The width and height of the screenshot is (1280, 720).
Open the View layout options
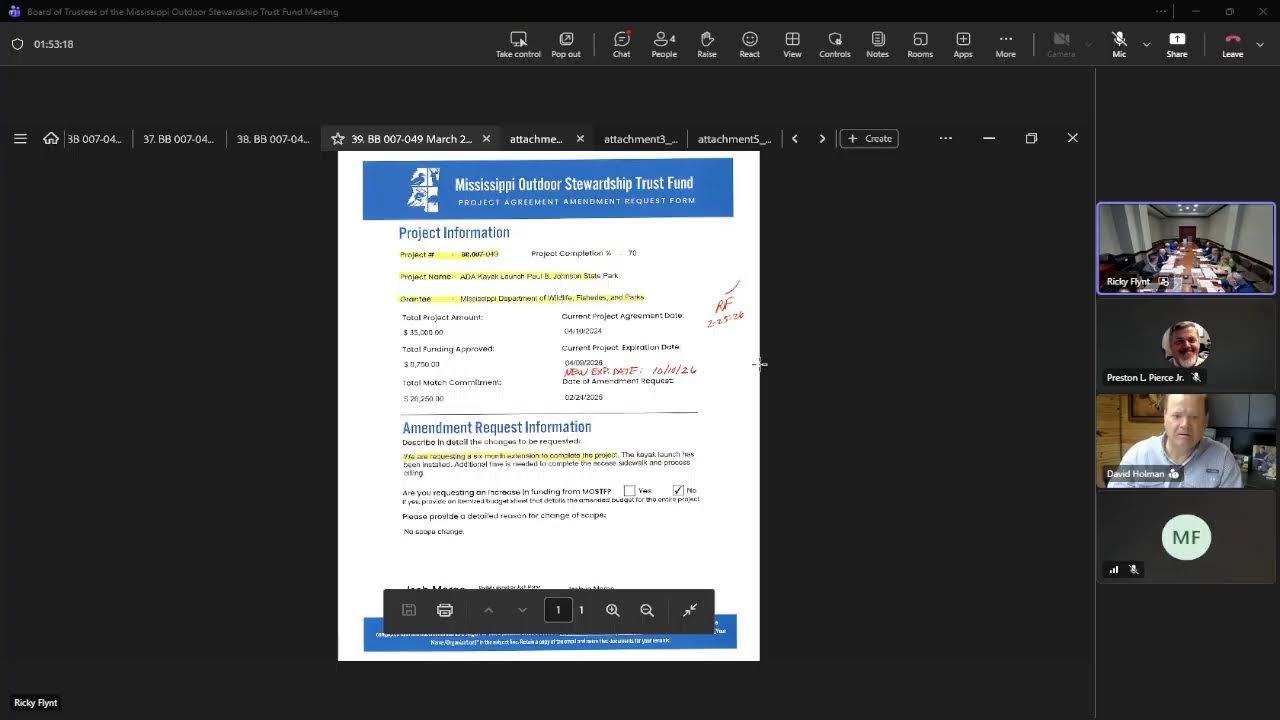pyautogui.click(x=792, y=44)
